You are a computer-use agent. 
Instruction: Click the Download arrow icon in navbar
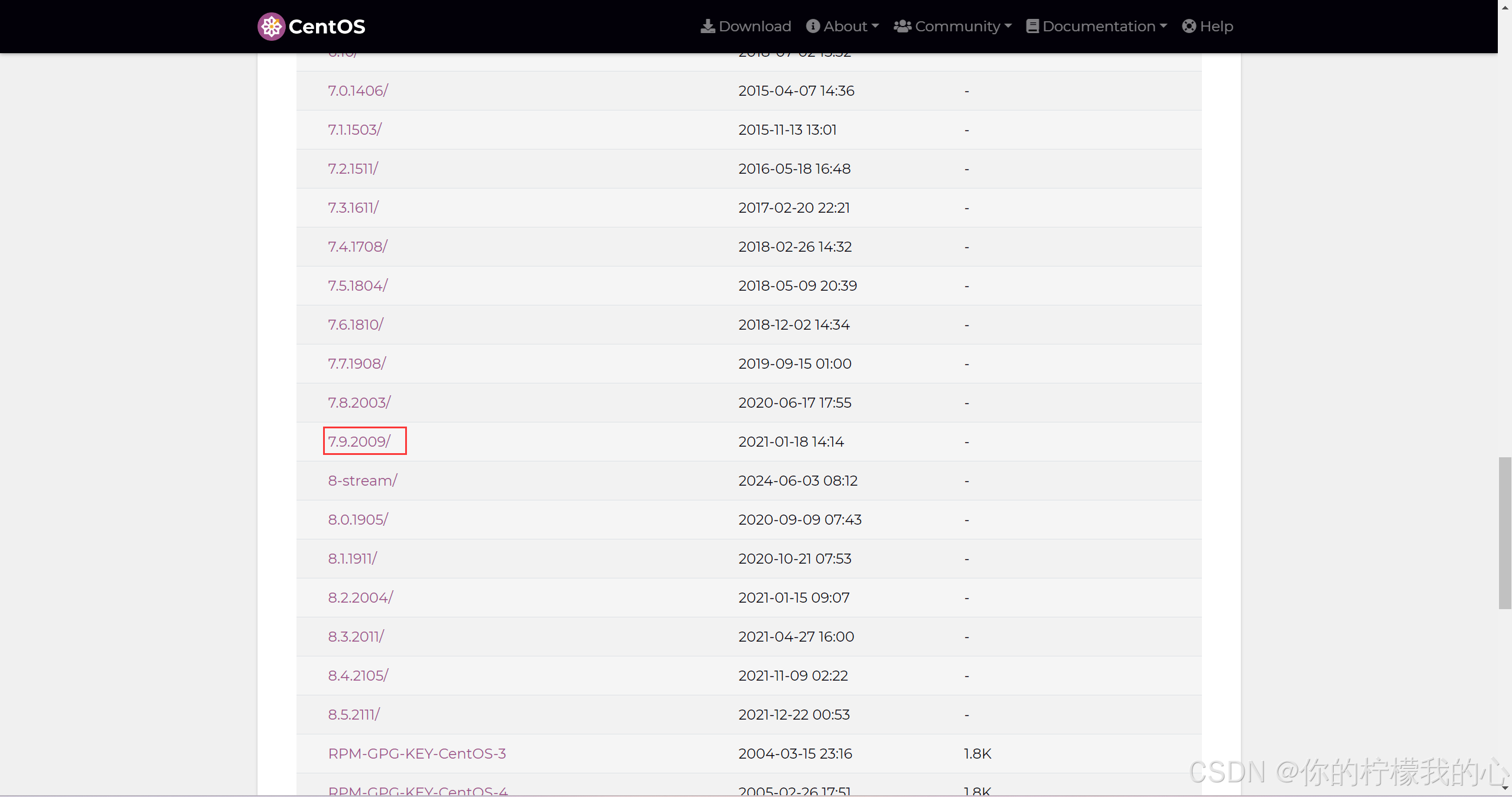[x=707, y=27]
